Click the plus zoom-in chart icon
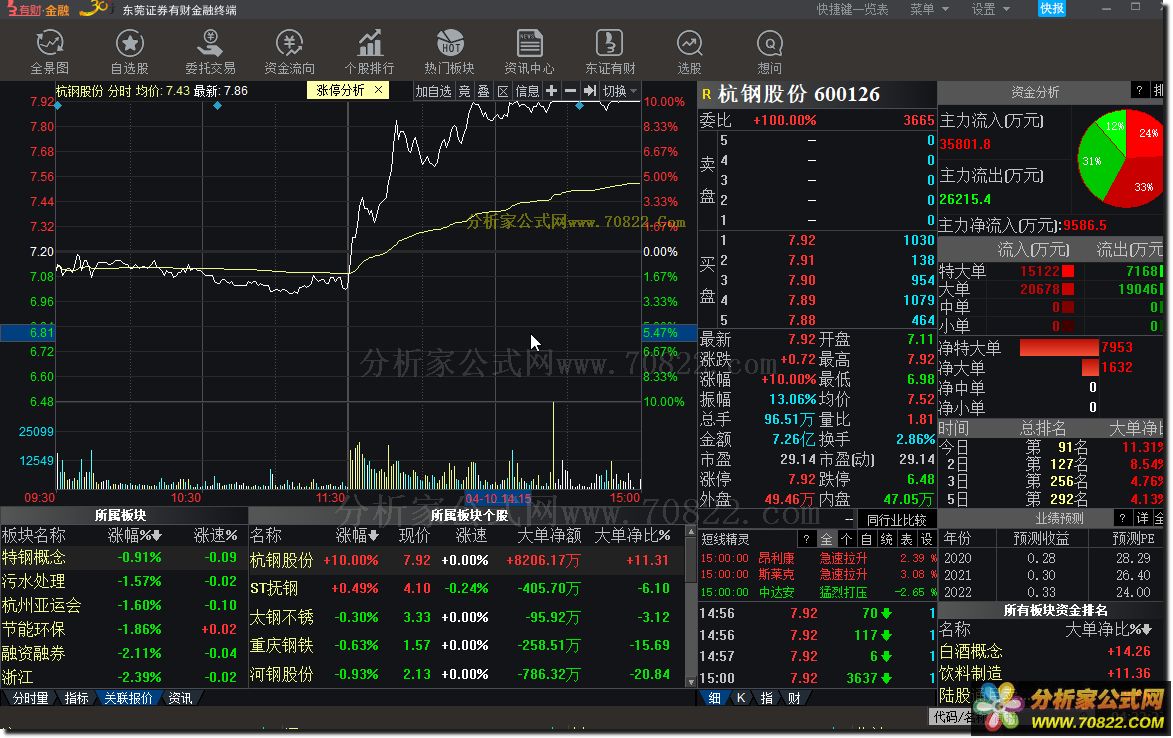This screenshot has width=1173, height=738. pos(551,90)
